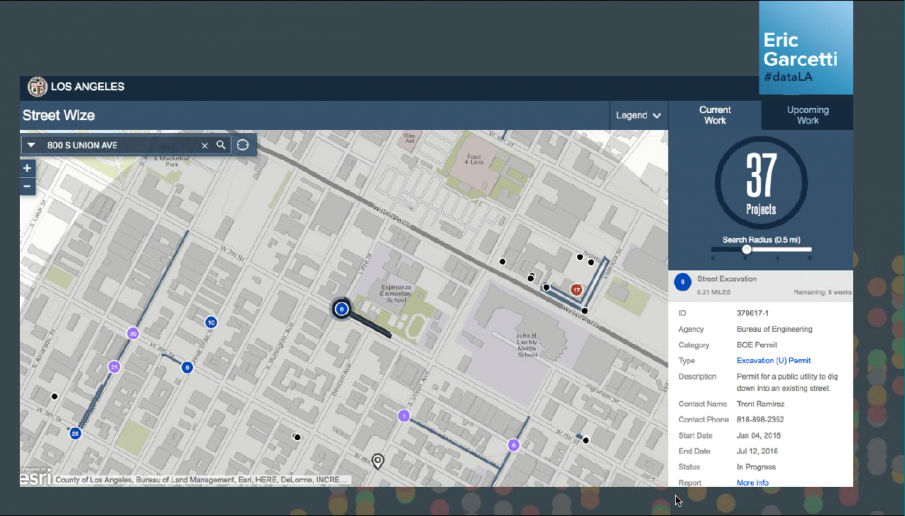The height and width of the screenshot is (516, 905).
Task: Expand the Legend dropdown
Action: tap(638, 115)
